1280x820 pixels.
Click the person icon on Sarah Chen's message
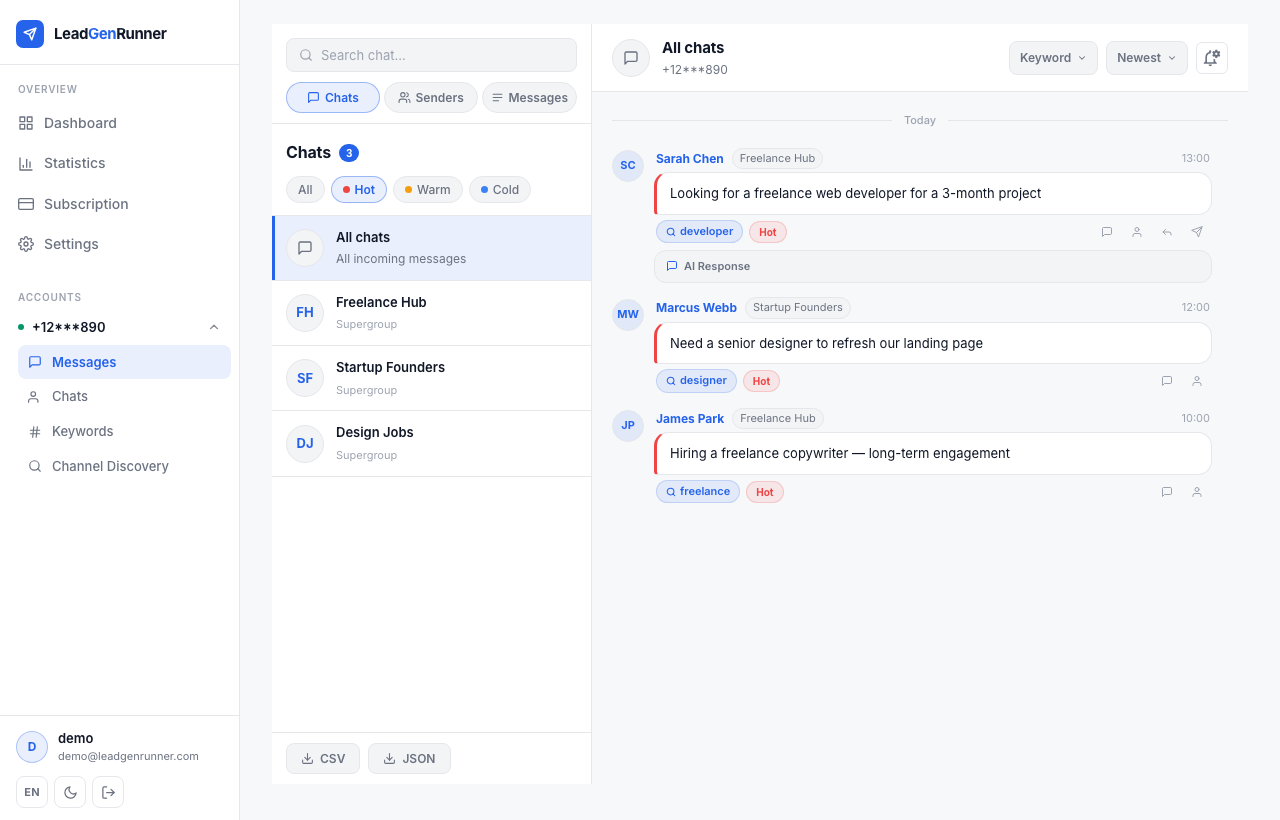point(1137,232)
